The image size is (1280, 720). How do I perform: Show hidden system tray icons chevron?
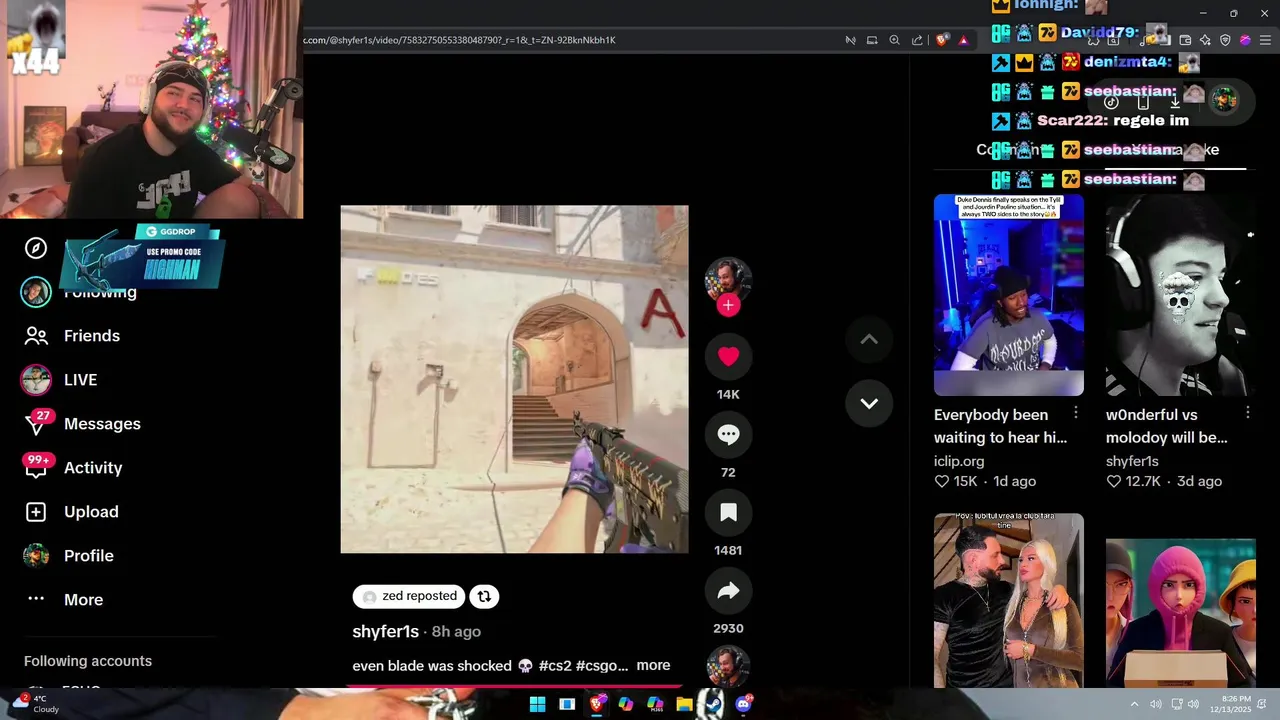[x=1134, y=704]
